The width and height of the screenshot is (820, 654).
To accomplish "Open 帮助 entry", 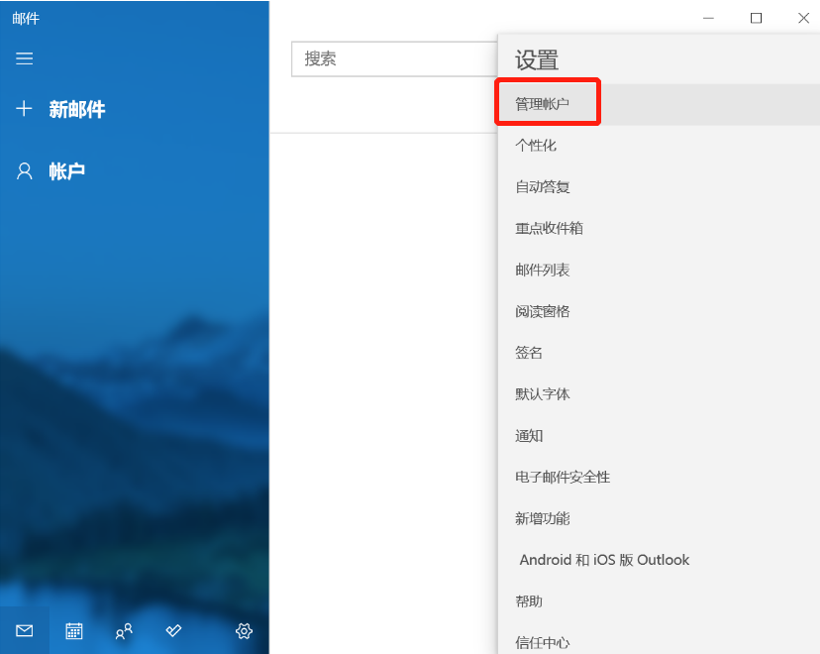I will tap(659, 601).
